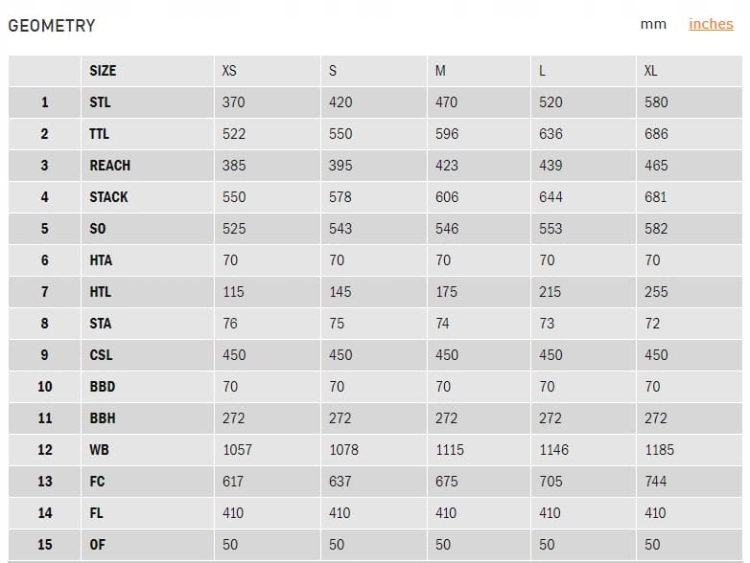Click the STA value 76

click(x=230, y=324)
